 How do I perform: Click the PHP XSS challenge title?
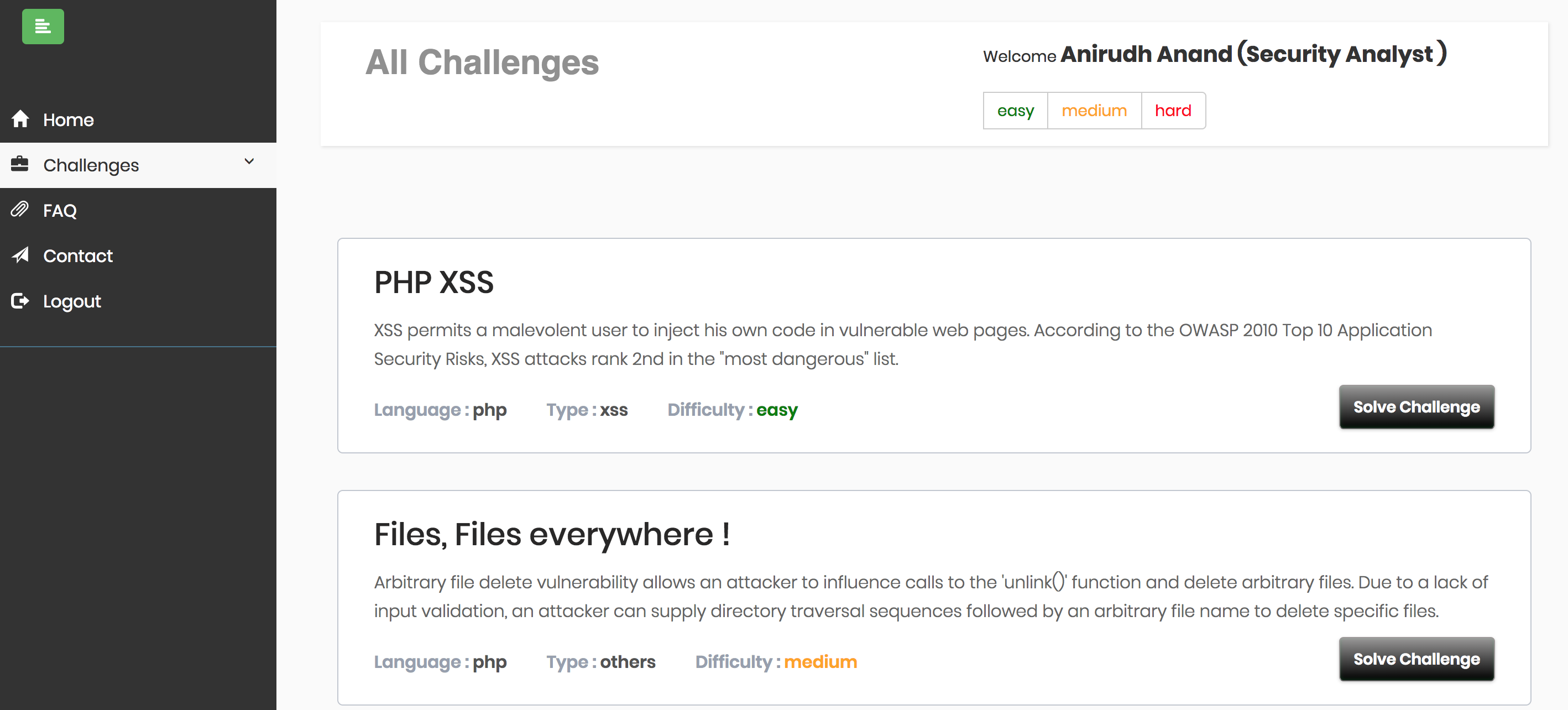[433, 283]
